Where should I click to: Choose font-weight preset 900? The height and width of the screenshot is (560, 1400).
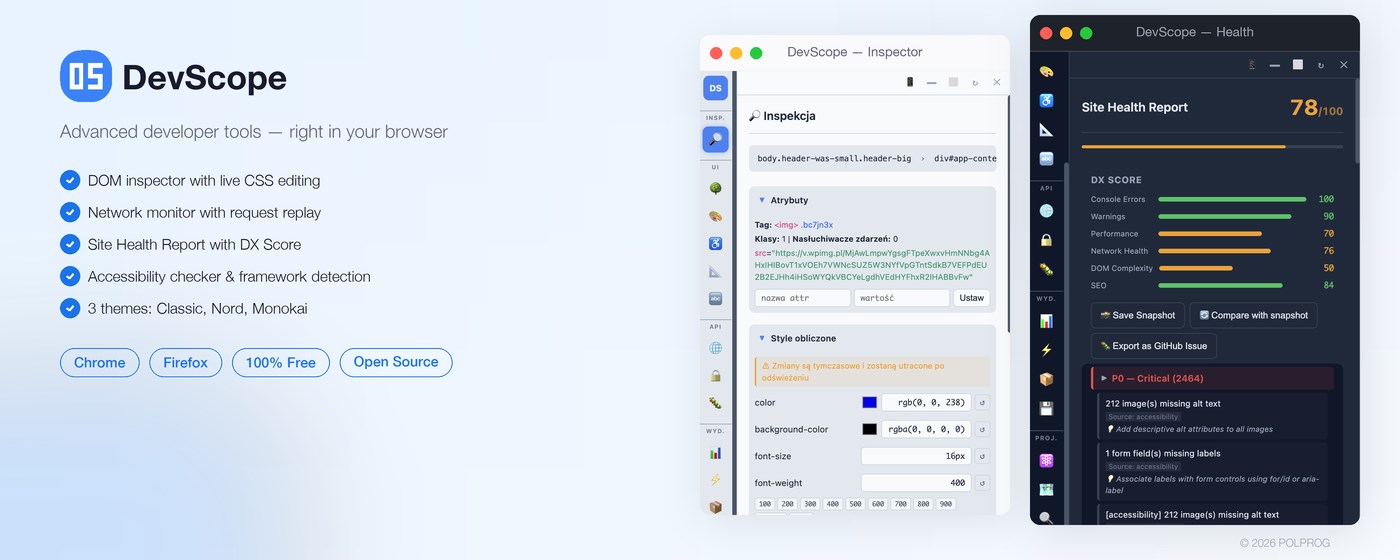(x=946, y=504)
